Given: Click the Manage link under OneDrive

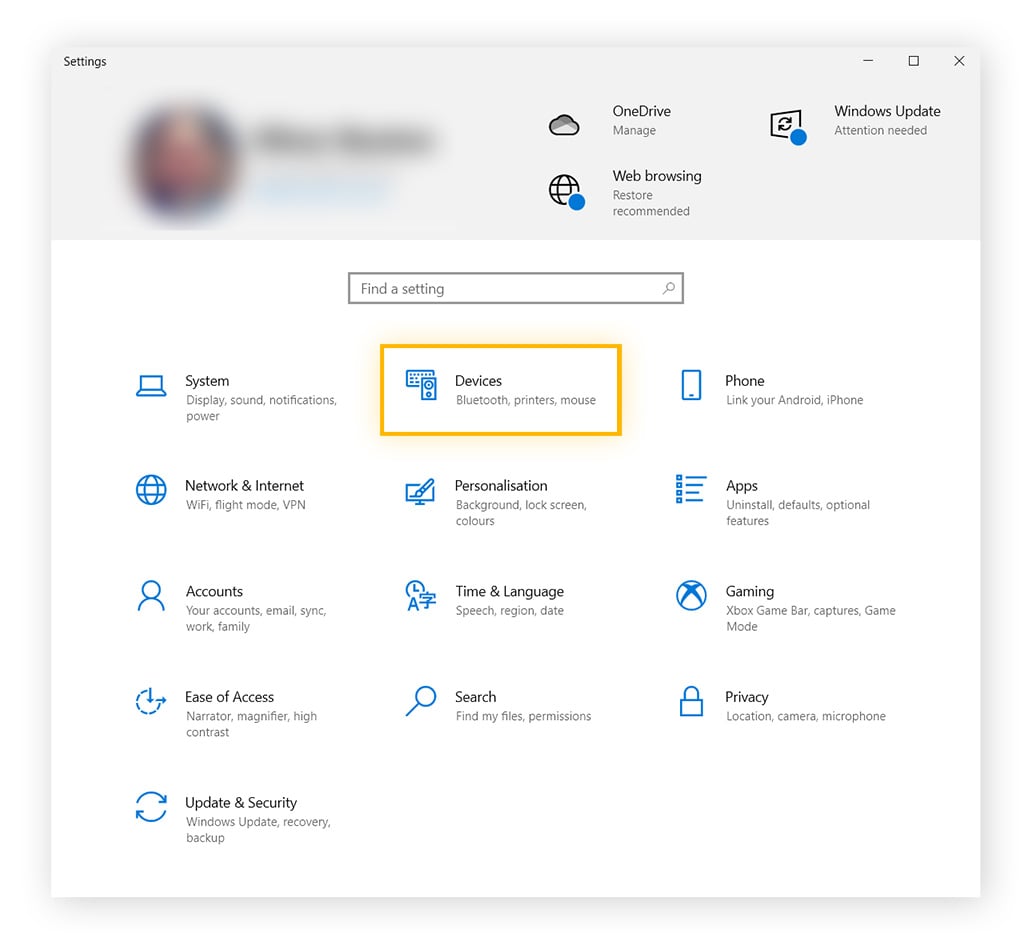Looking at the screenshot, I should pos(635,130).
